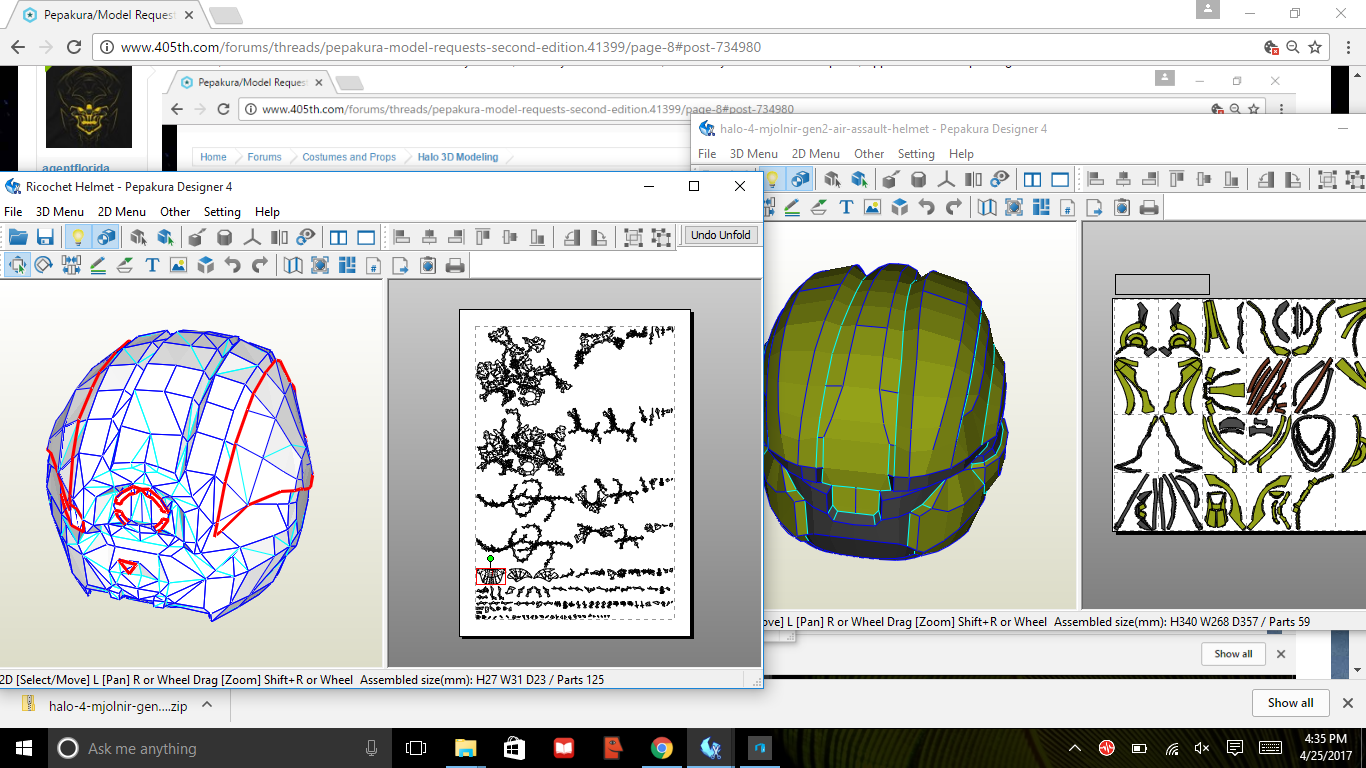1366x768 pixels.
Task: Select the rotate part tool, Ricochet Helmet window
Action: (x=44, y=265)
